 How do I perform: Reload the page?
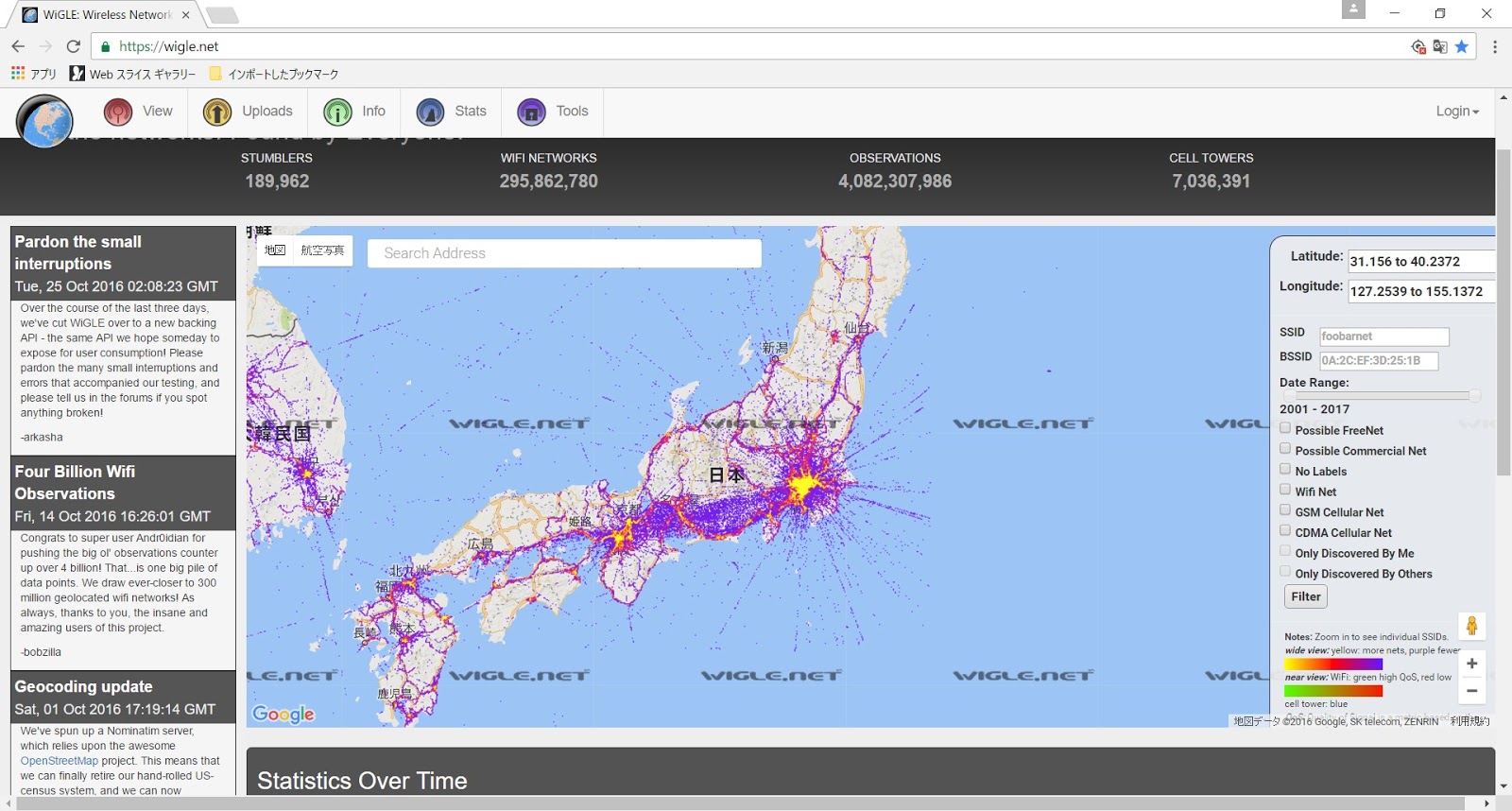tap(74, 46)
